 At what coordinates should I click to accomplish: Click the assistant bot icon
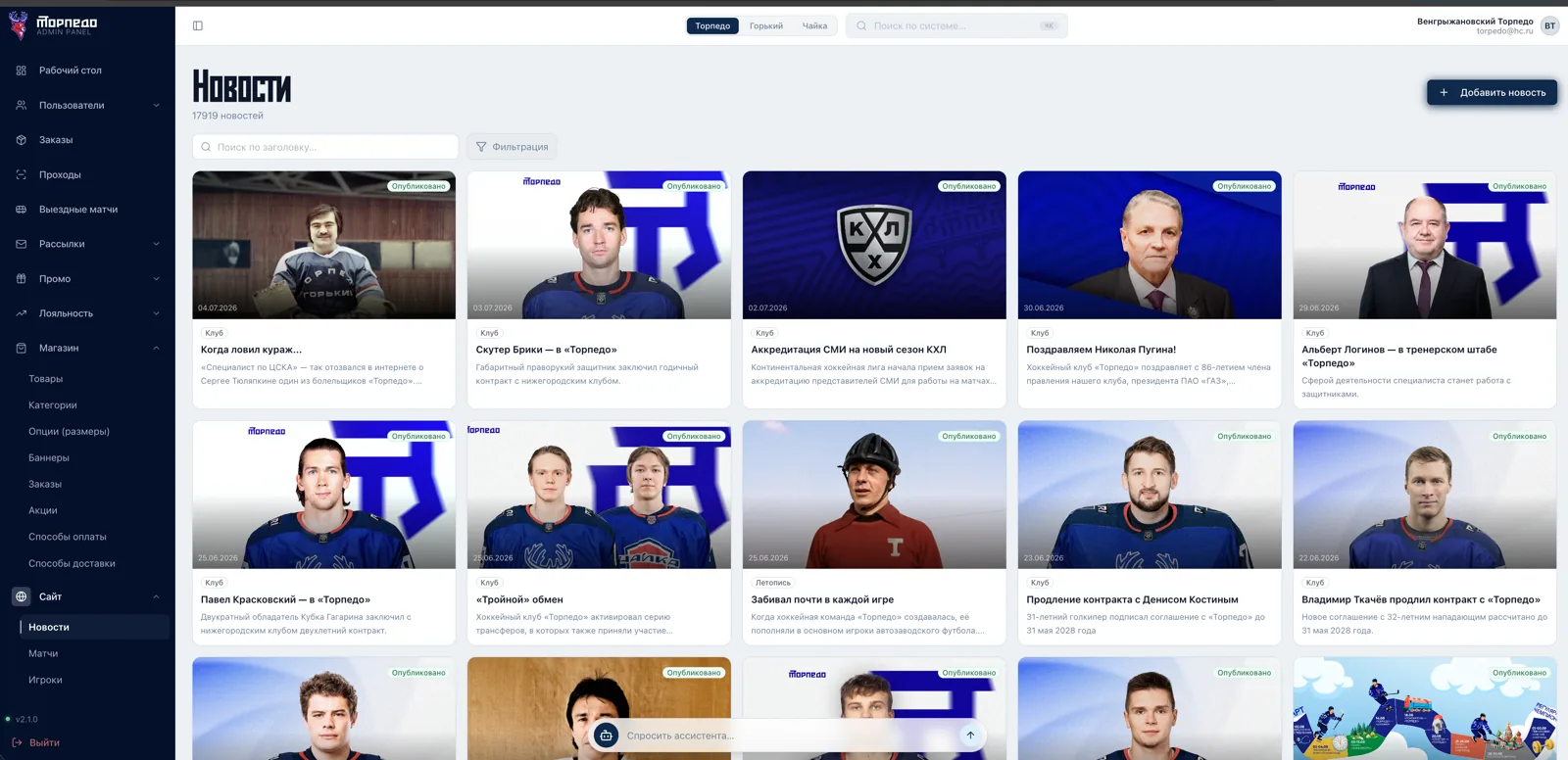point(606,736)
